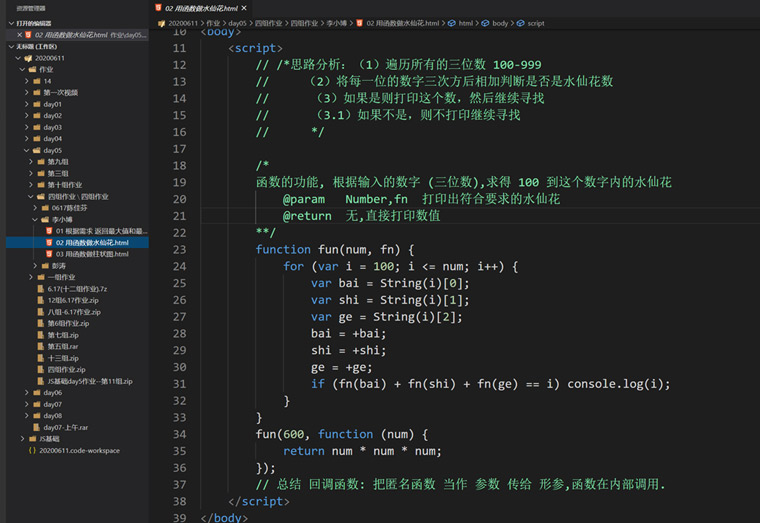Screen dimensions: 760x523
Task: Click archive icon of 6.17(十二组作业).7z
Action: (x=41, y=289)
